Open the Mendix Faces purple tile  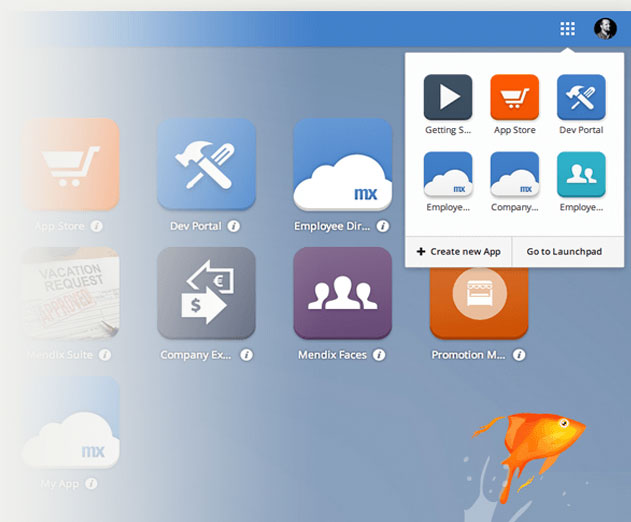pyautogui.click(x=342, y=293)
